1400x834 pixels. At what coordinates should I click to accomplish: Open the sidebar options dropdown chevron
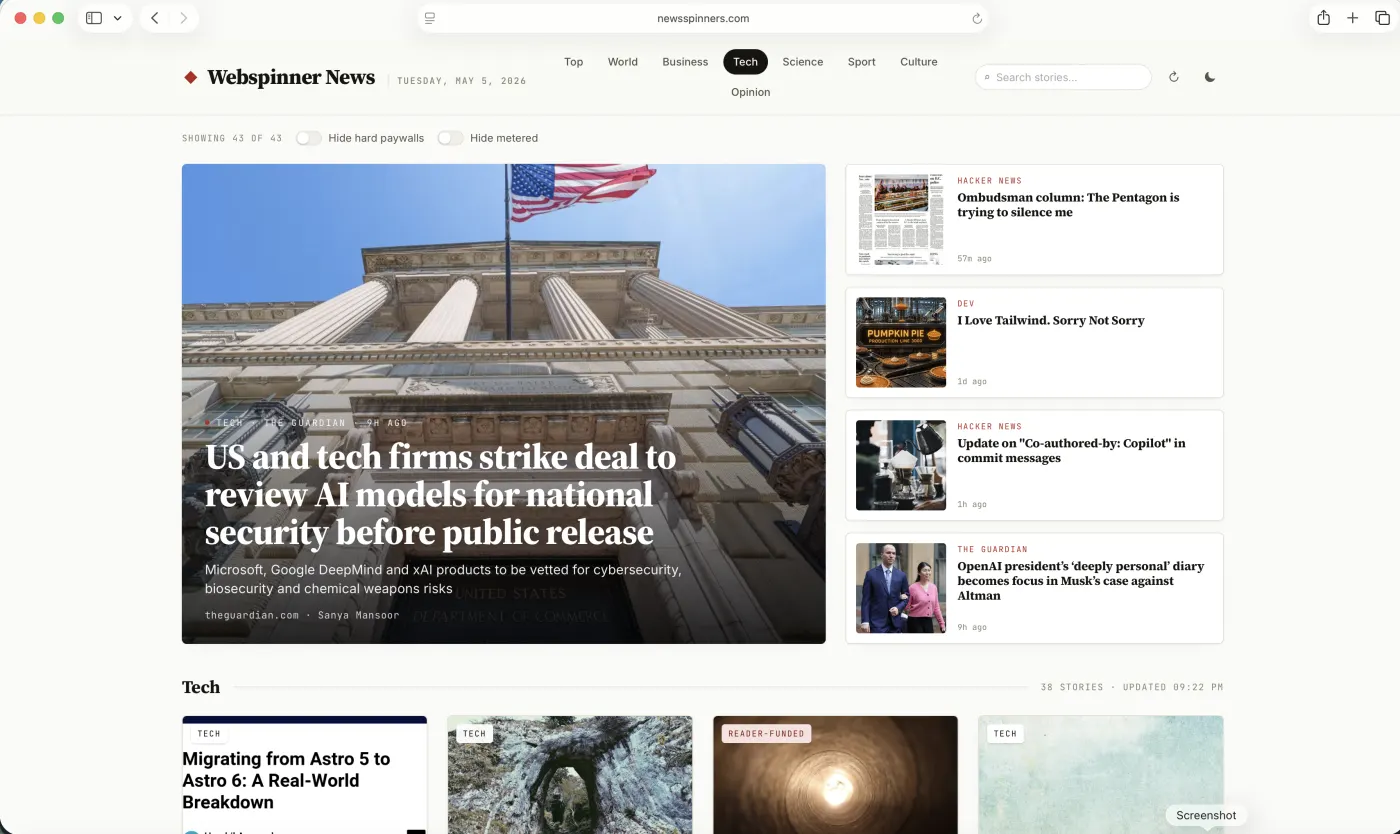pyautogui.click(x=118, y=18)
